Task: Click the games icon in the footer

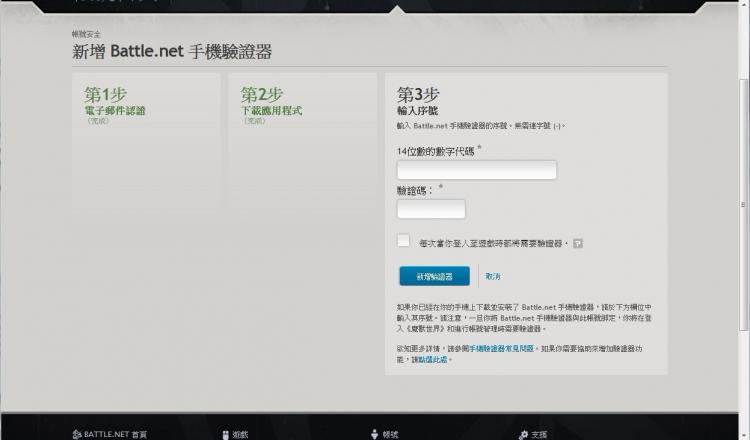Action: 226,434
